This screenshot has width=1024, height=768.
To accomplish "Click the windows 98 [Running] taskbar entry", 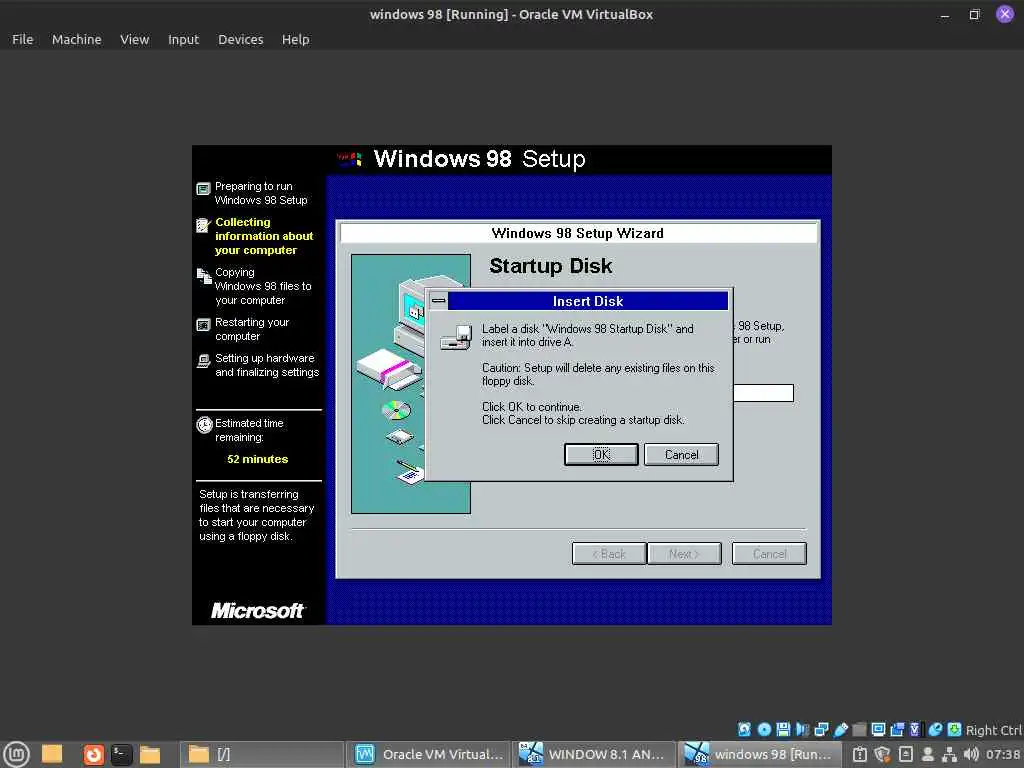I will pyautogui.click(x=760, y=754).
